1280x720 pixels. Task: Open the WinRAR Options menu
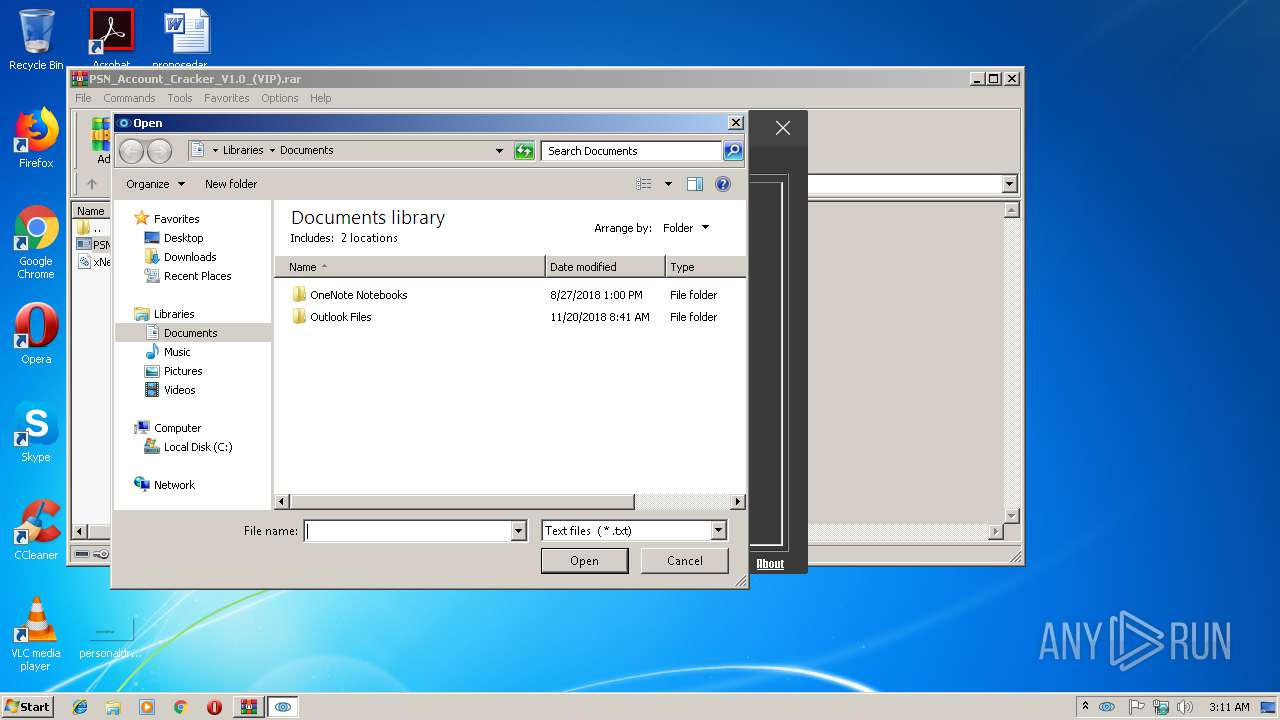[x=280, y=98]
